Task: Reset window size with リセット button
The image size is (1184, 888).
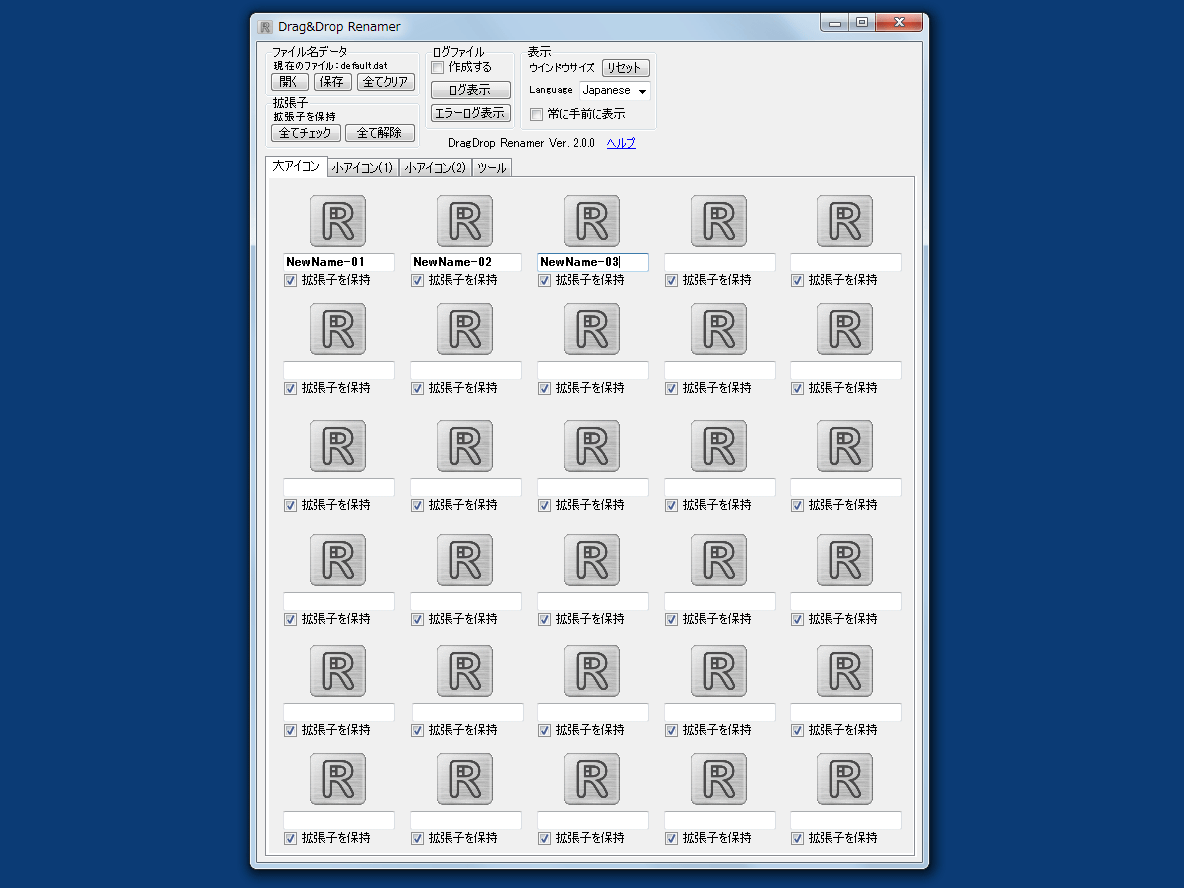Action: point(625,68)
